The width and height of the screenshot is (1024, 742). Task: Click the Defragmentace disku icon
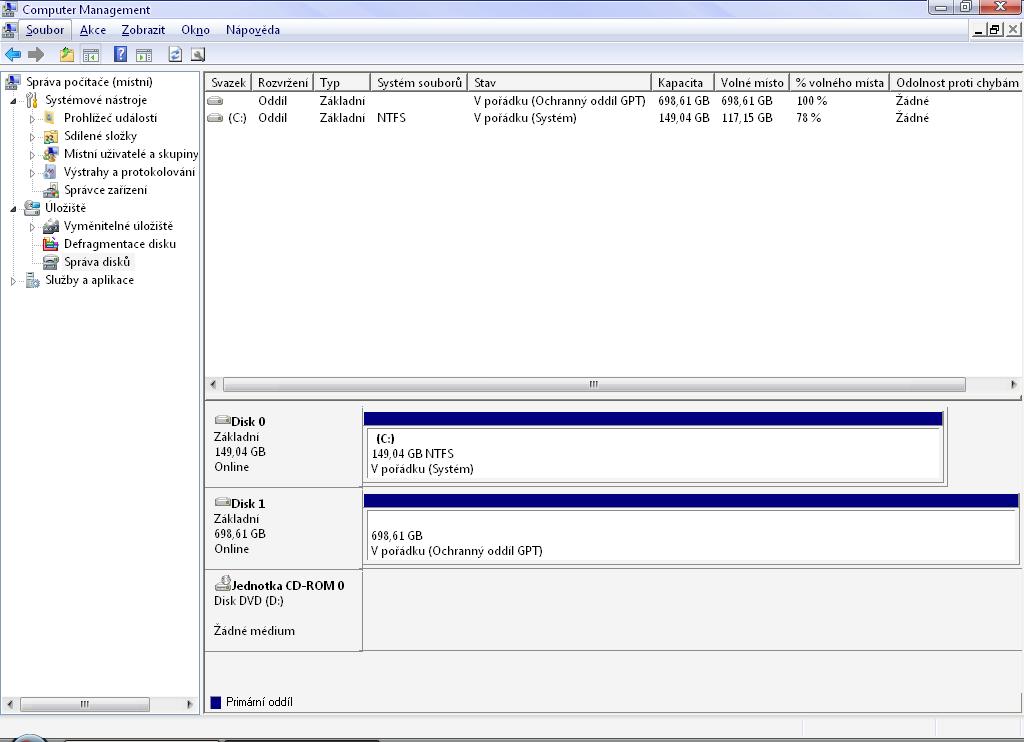tap(50, 244)
